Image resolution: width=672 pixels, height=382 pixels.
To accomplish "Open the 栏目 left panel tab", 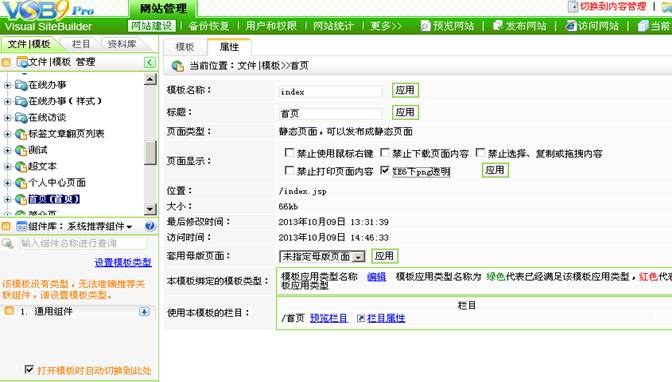I will 81,44.
